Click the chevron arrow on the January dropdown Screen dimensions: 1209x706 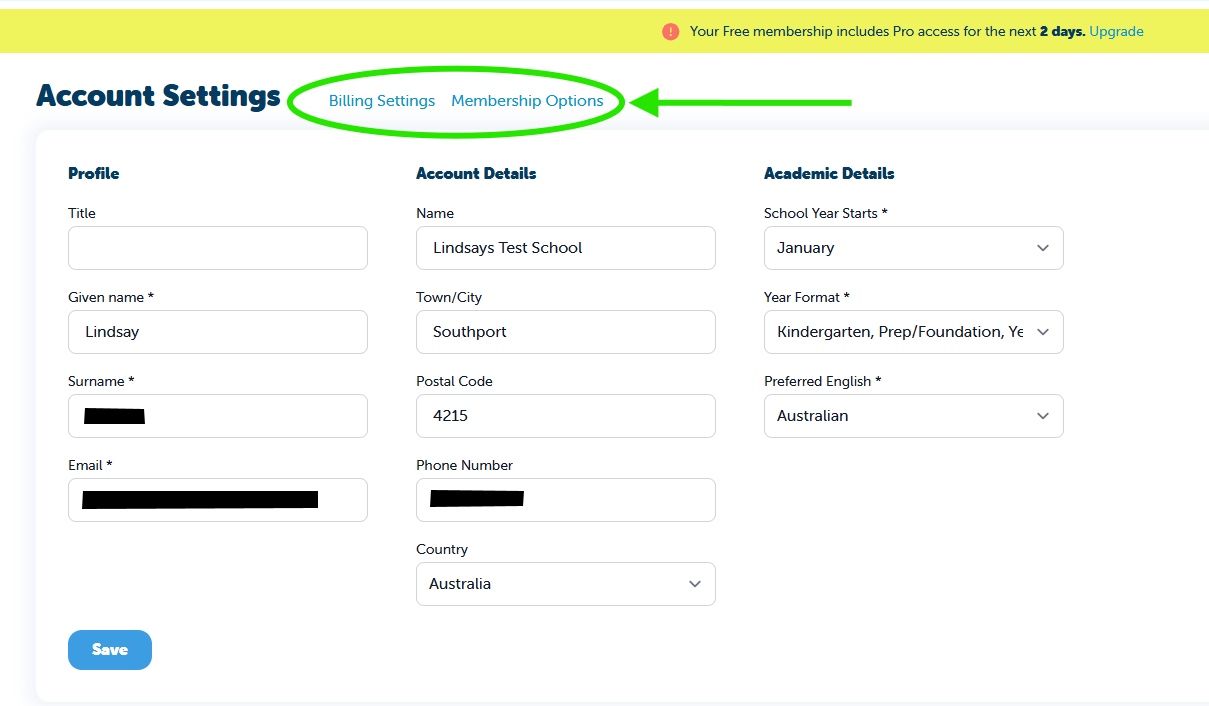(1043, 248)
